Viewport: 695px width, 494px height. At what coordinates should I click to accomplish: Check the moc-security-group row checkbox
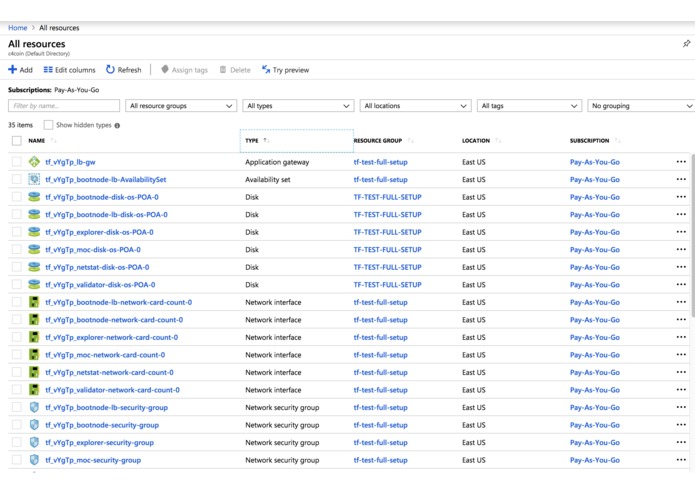coord(17,460)
